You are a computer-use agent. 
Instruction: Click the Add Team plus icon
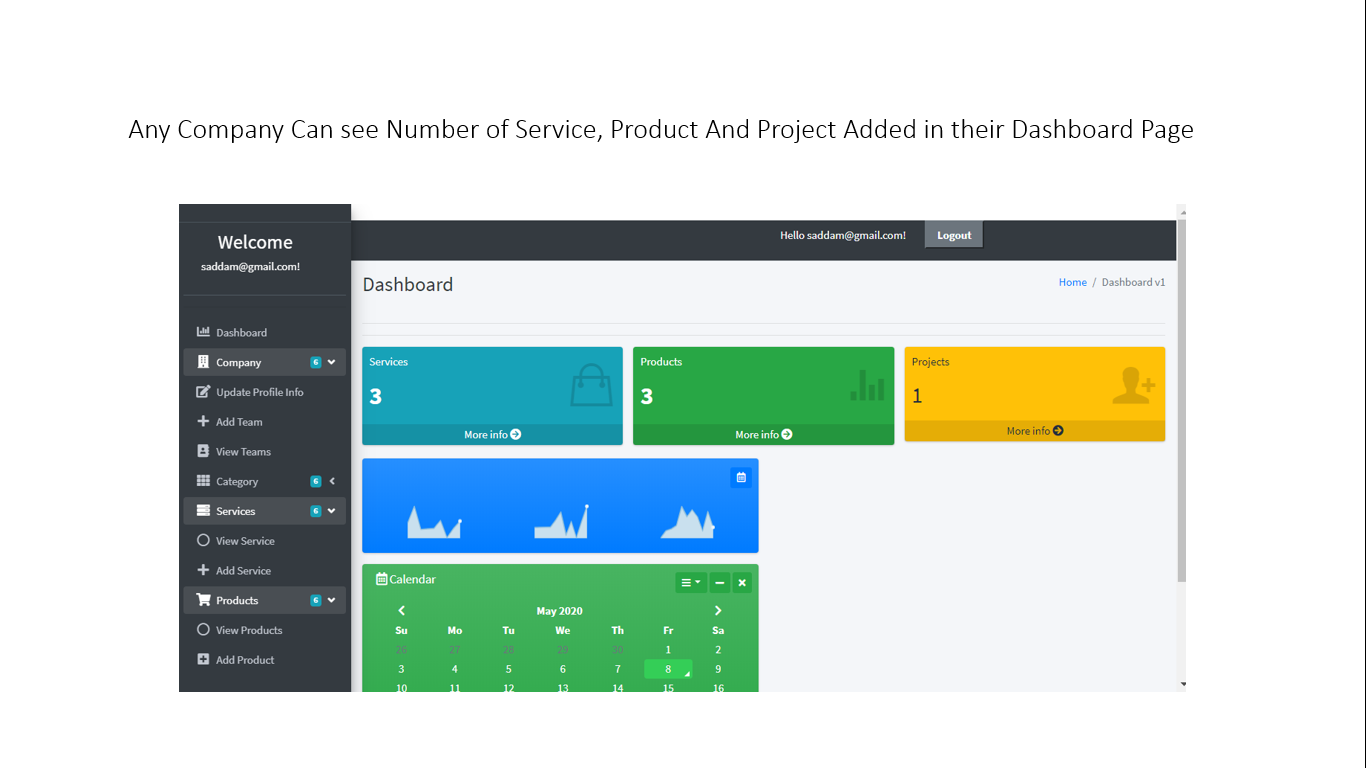[203, 421]
